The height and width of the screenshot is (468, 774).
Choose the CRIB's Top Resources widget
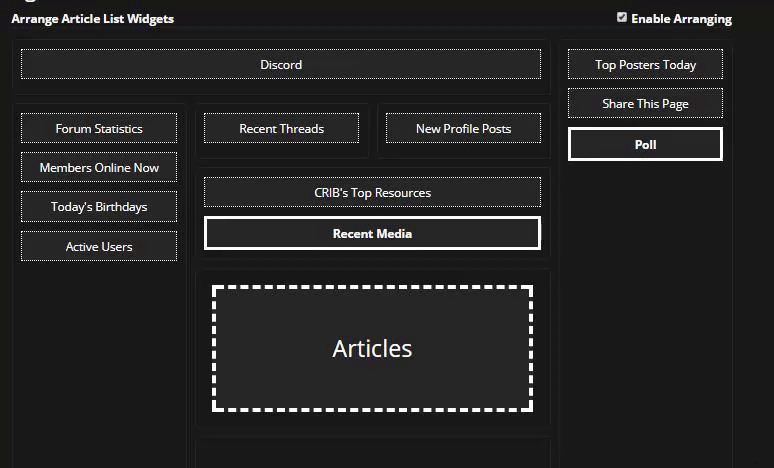point(372,193)
